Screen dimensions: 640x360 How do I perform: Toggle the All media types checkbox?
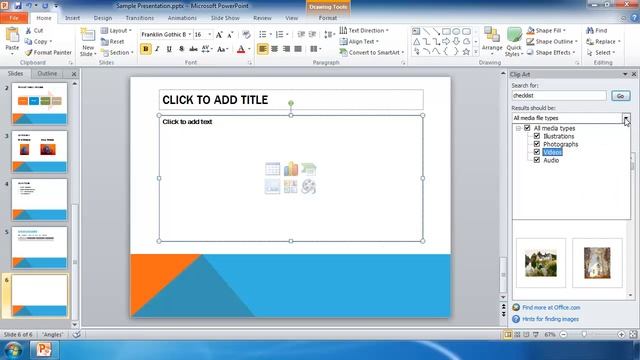point(527,128)
